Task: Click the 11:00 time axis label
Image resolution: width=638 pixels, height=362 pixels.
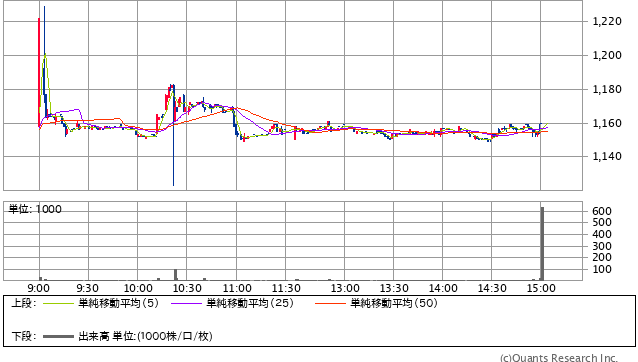Action: 237,288
